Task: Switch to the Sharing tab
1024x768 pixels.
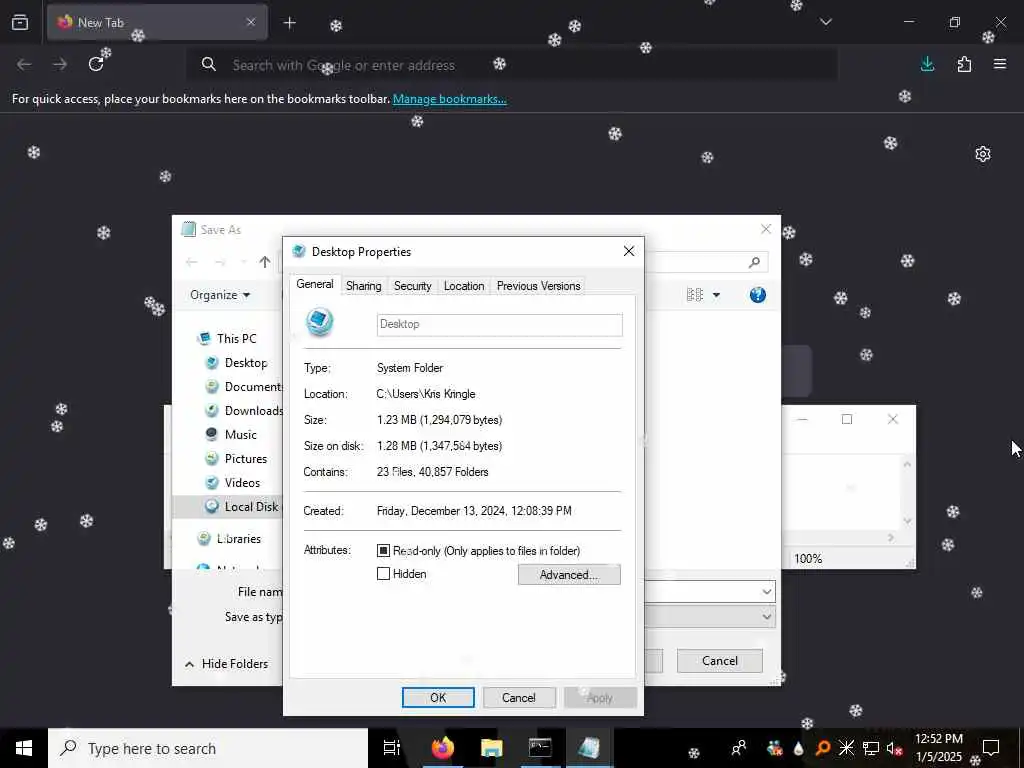Action: (363, 286)
